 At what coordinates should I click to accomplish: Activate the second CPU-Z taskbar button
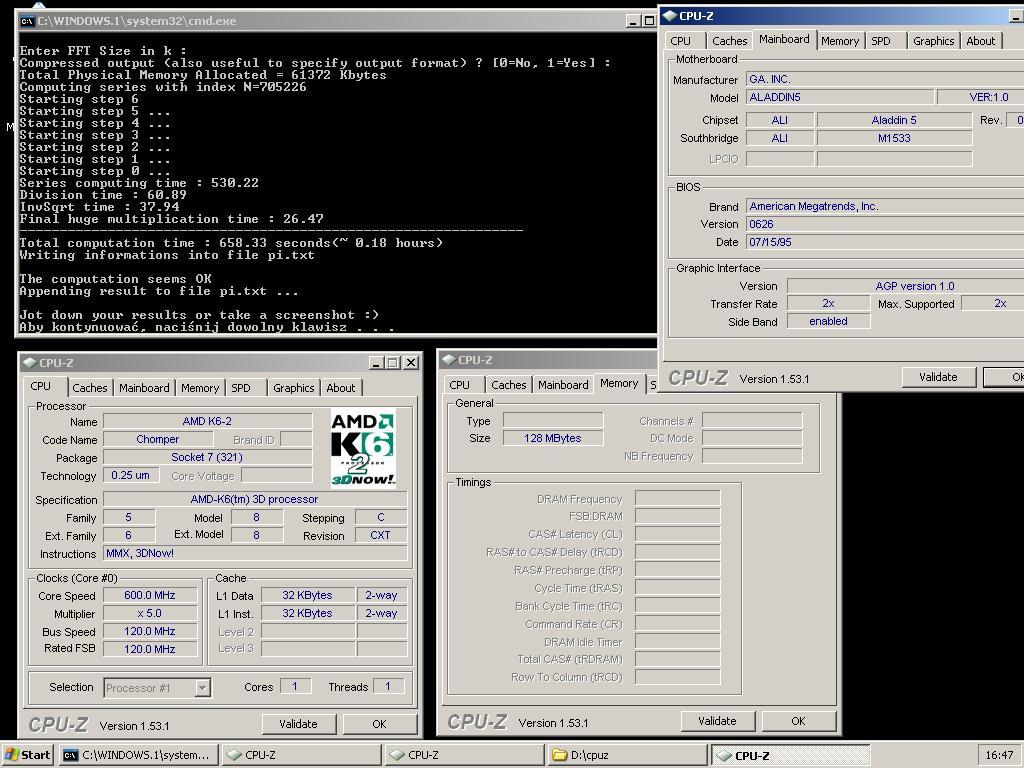point(464,755)
